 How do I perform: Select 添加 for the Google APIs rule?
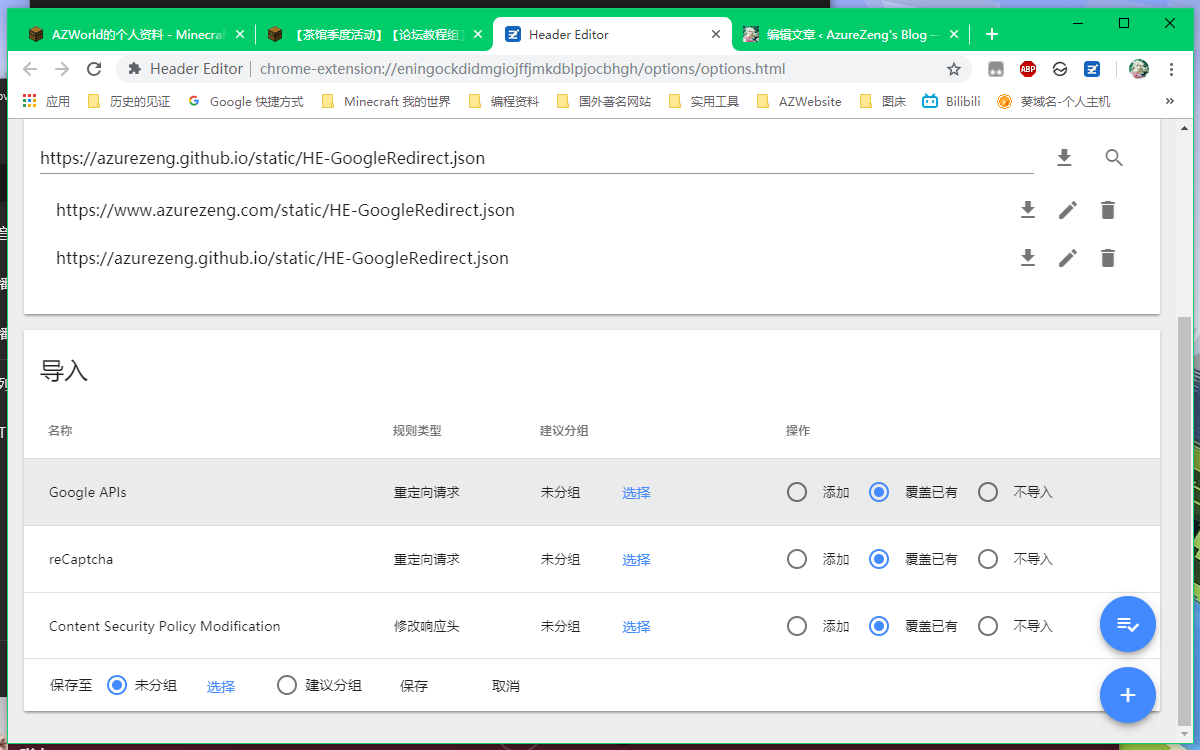(x=797, y=492)
